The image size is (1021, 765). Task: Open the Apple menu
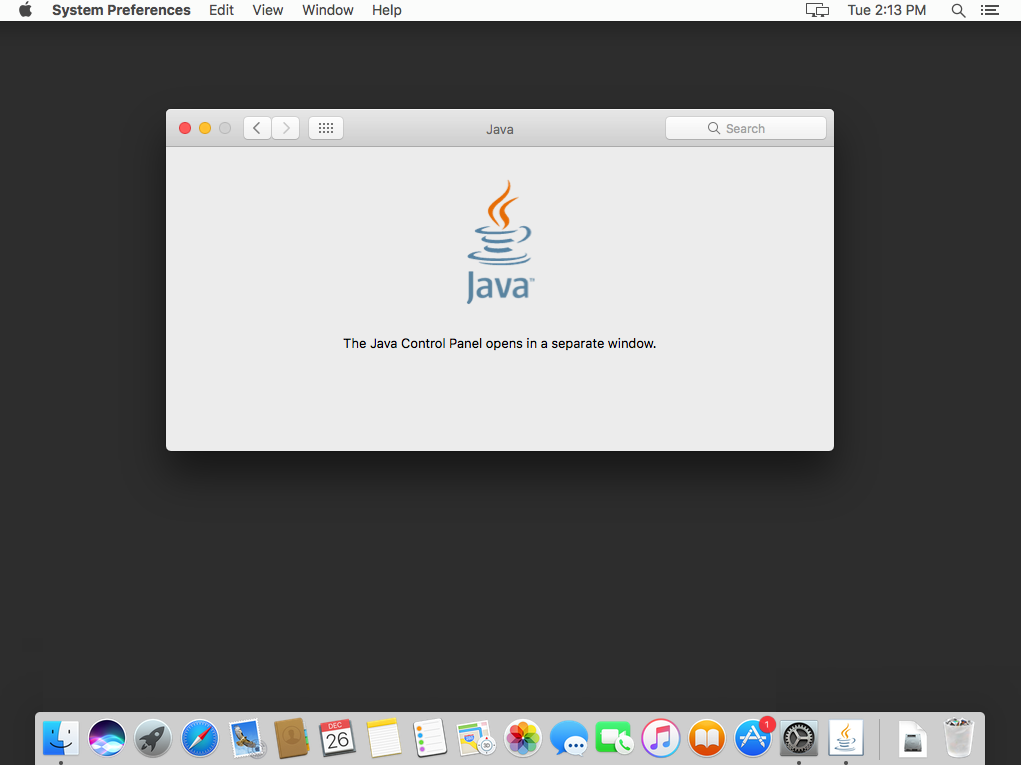(26, 10)
